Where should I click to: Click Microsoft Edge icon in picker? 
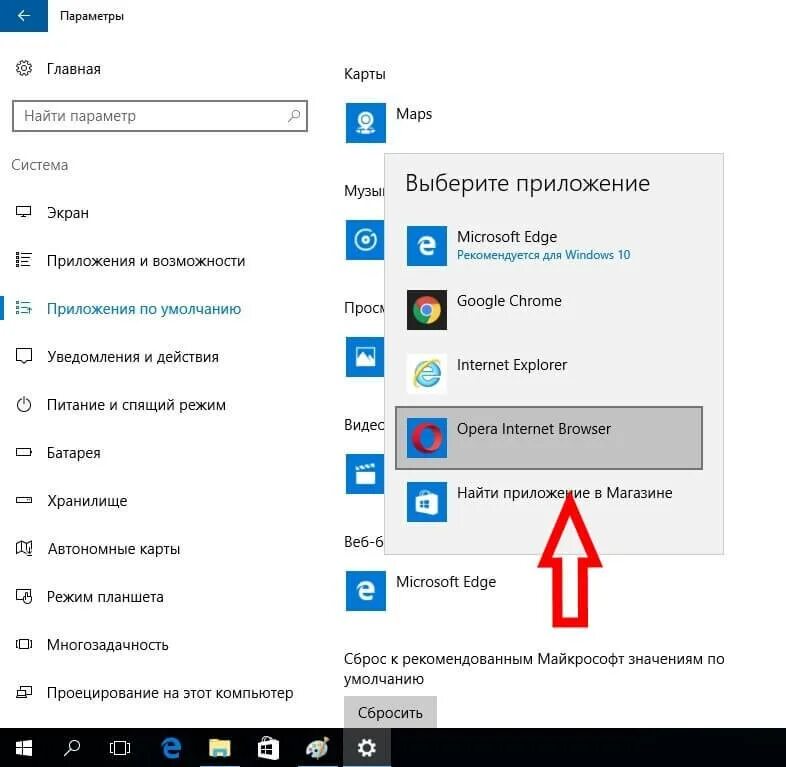(427, 246)
